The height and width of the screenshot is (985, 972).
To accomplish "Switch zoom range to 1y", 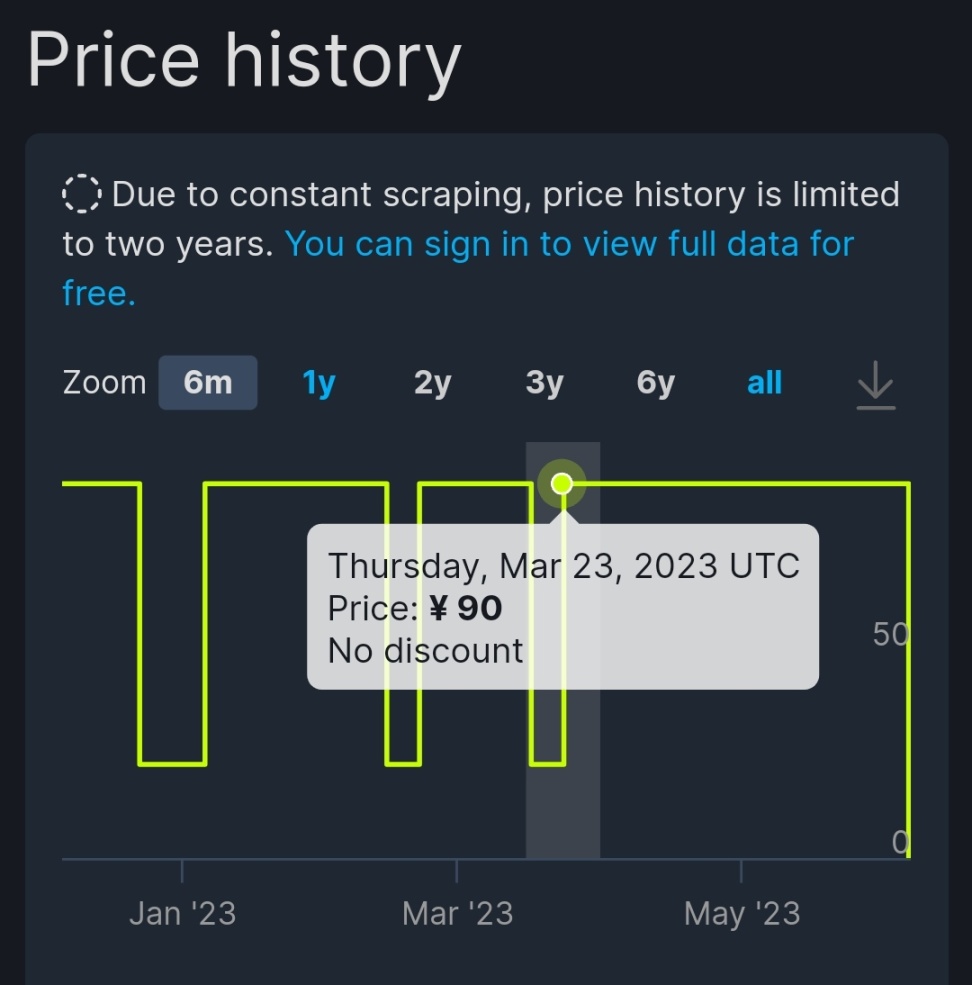I will [x=319, y=383].
